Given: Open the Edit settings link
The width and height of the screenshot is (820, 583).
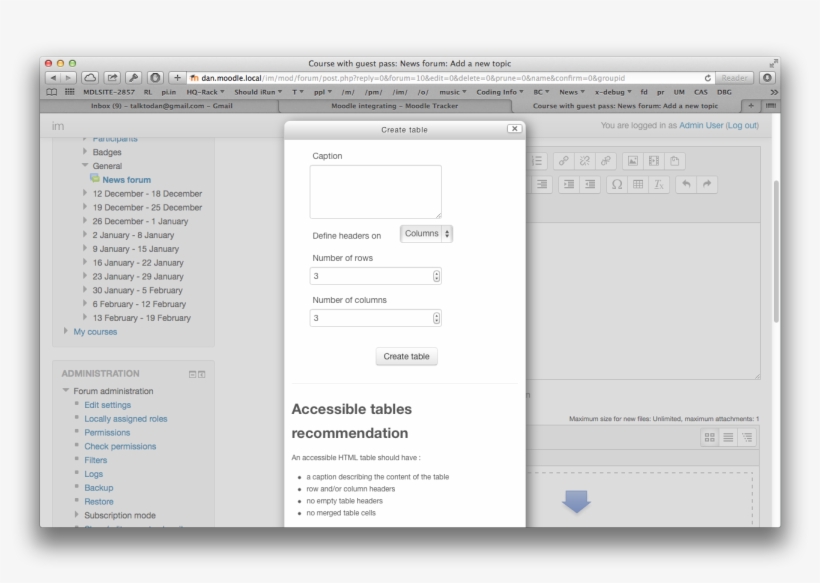Looking at the screenshot, I should (x=107, y=405).
